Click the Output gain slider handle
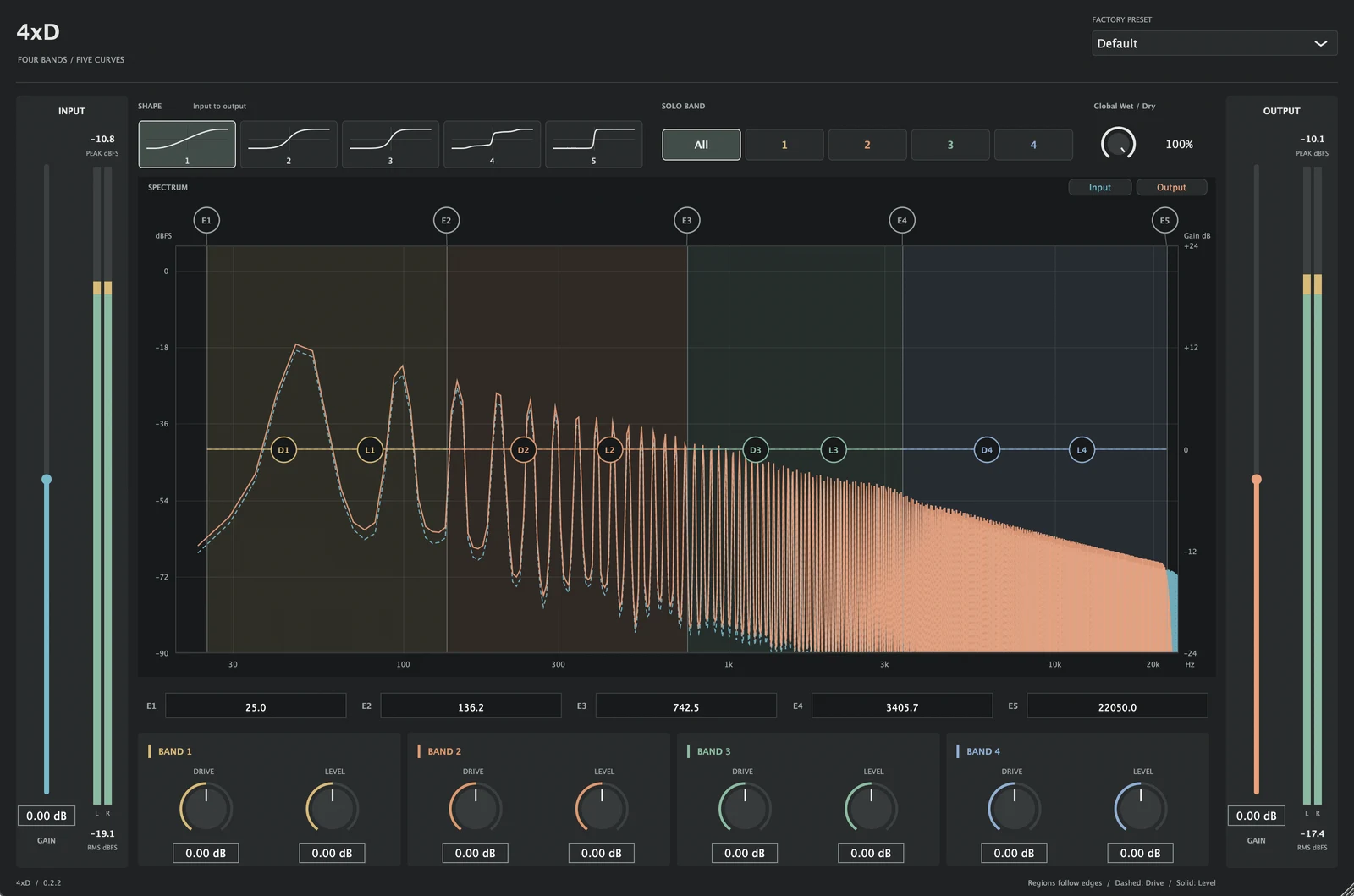The width and height of the screenshot is (1354, 896). point(1257,480)
